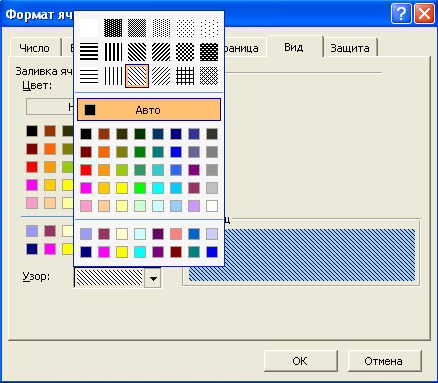
Task: Select thick diagonal stripes pattern
Action: point(161,52)
